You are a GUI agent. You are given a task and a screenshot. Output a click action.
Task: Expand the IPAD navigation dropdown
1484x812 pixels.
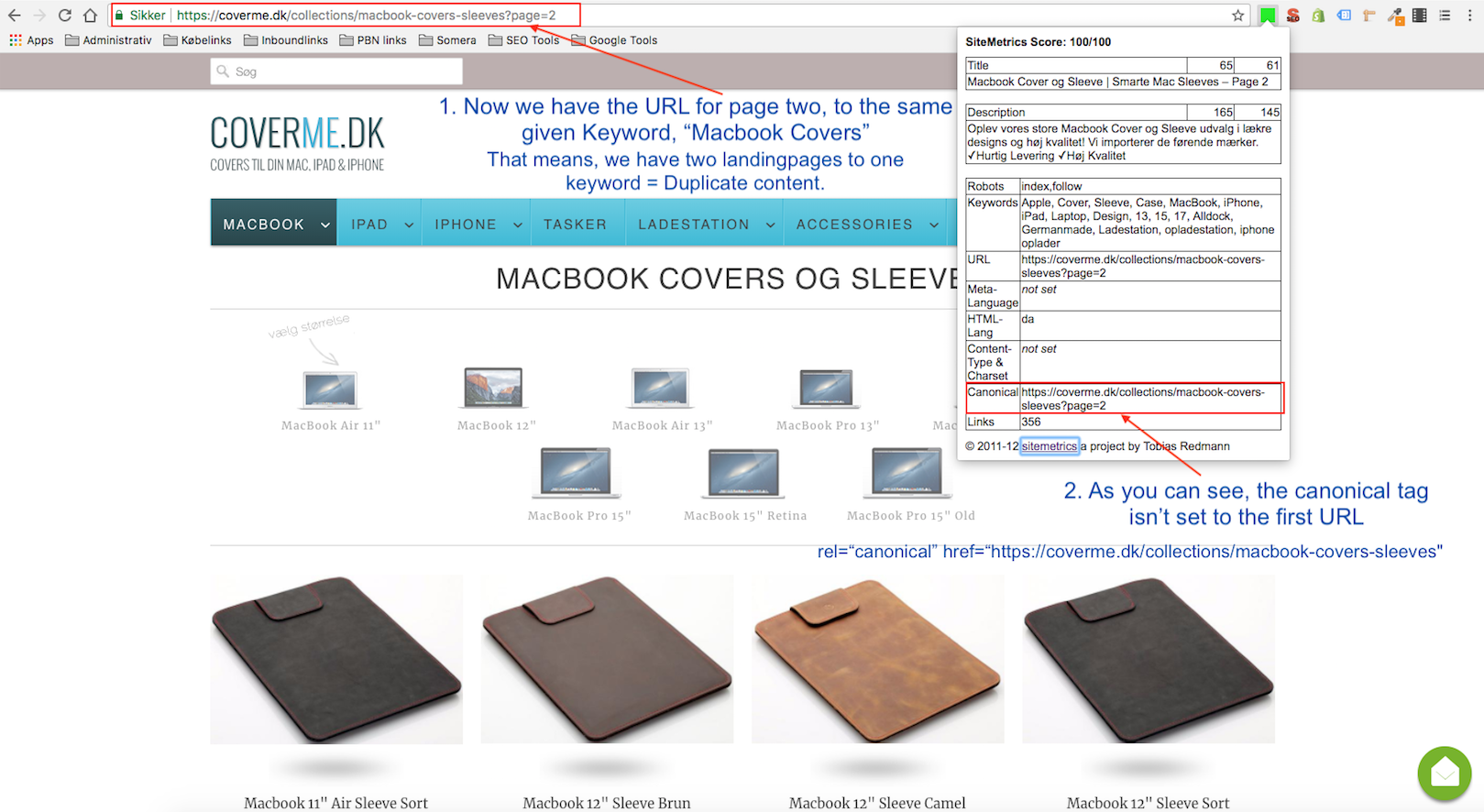pos(409,225)
